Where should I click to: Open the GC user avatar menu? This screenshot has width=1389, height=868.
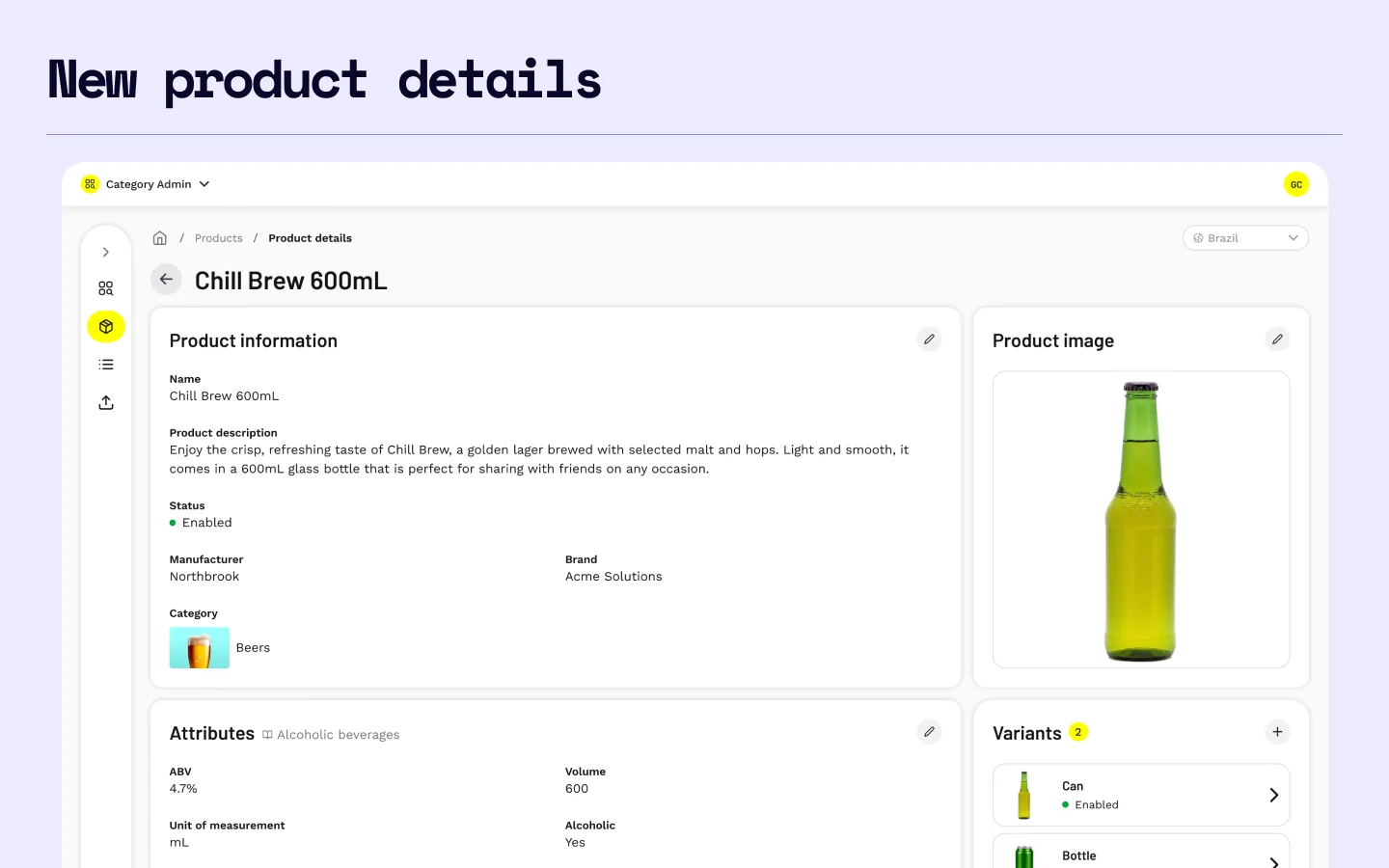(1296, 184)
